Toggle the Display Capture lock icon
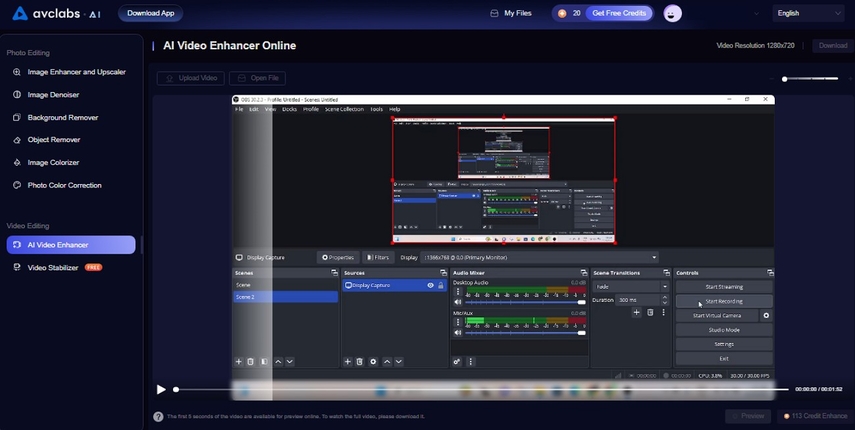This screenshot has width=855, height=430. 441,286
